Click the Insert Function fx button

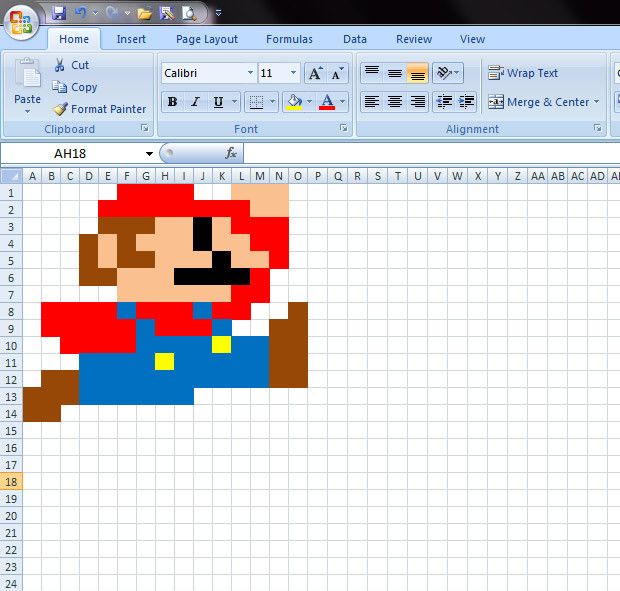(x=231, y=153)
